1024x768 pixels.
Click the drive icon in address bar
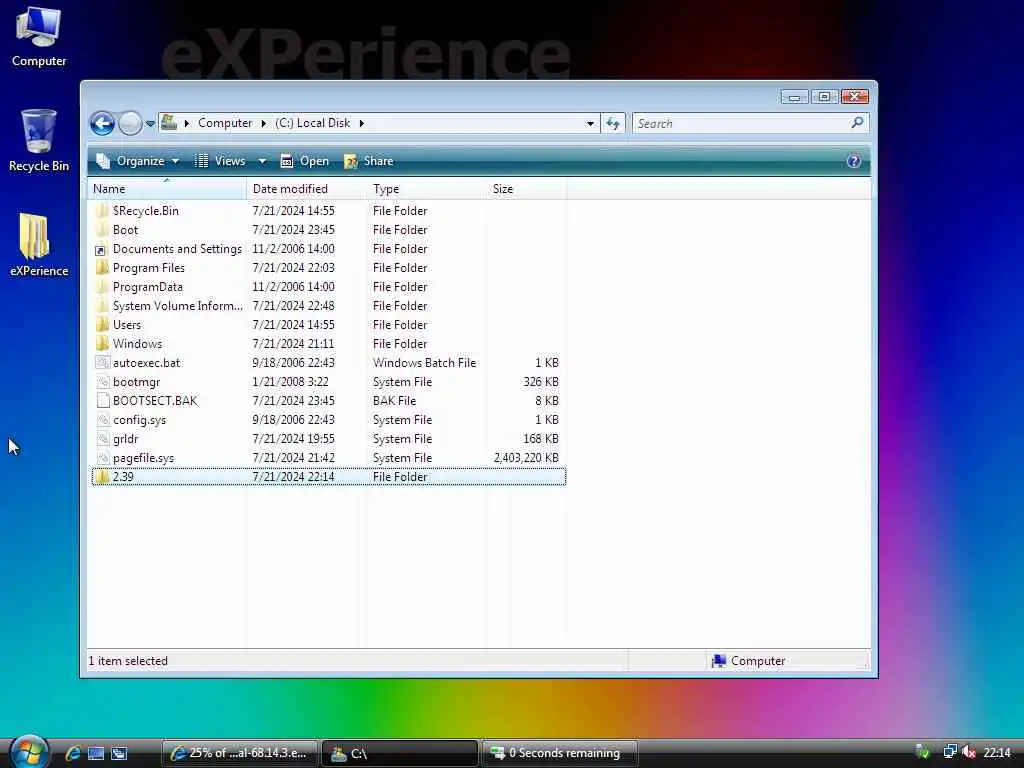(x=169, y=122)
